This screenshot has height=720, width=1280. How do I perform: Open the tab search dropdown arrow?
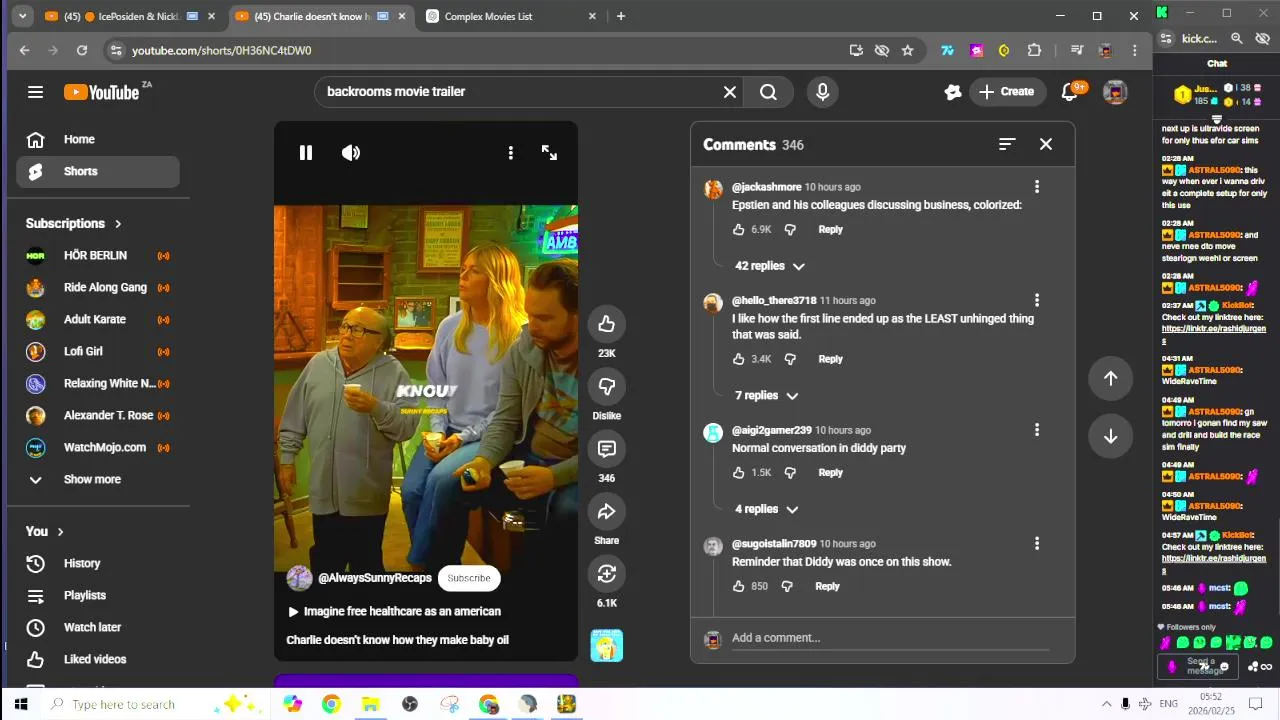tap(22, 16)
